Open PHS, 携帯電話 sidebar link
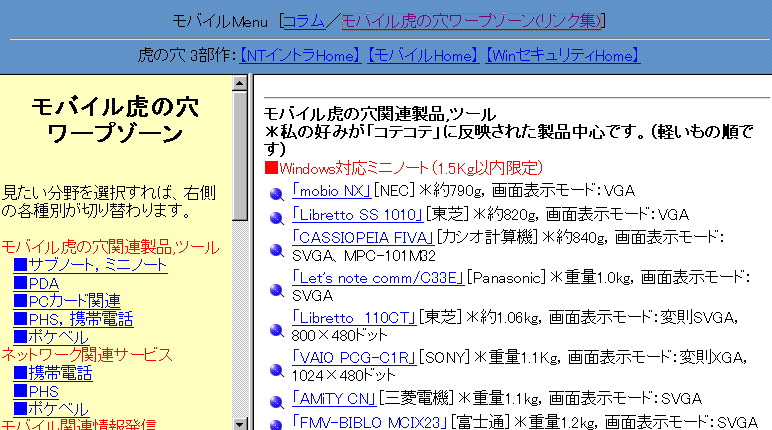Viewport: 772px width, 430px height. click(x=73, y=319)
